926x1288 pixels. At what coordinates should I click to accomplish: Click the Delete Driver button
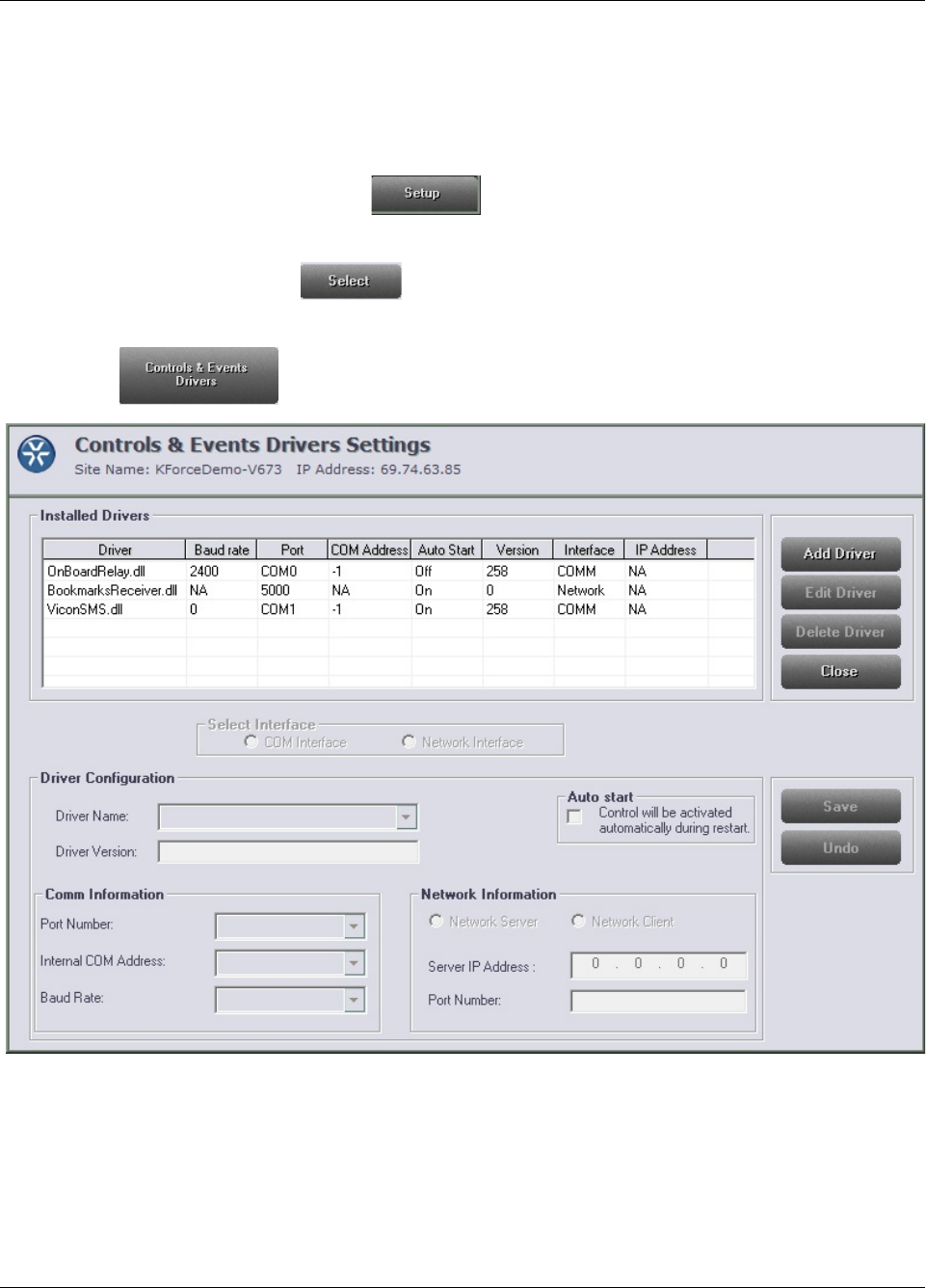pyautogui.click(x=840, y=632)
